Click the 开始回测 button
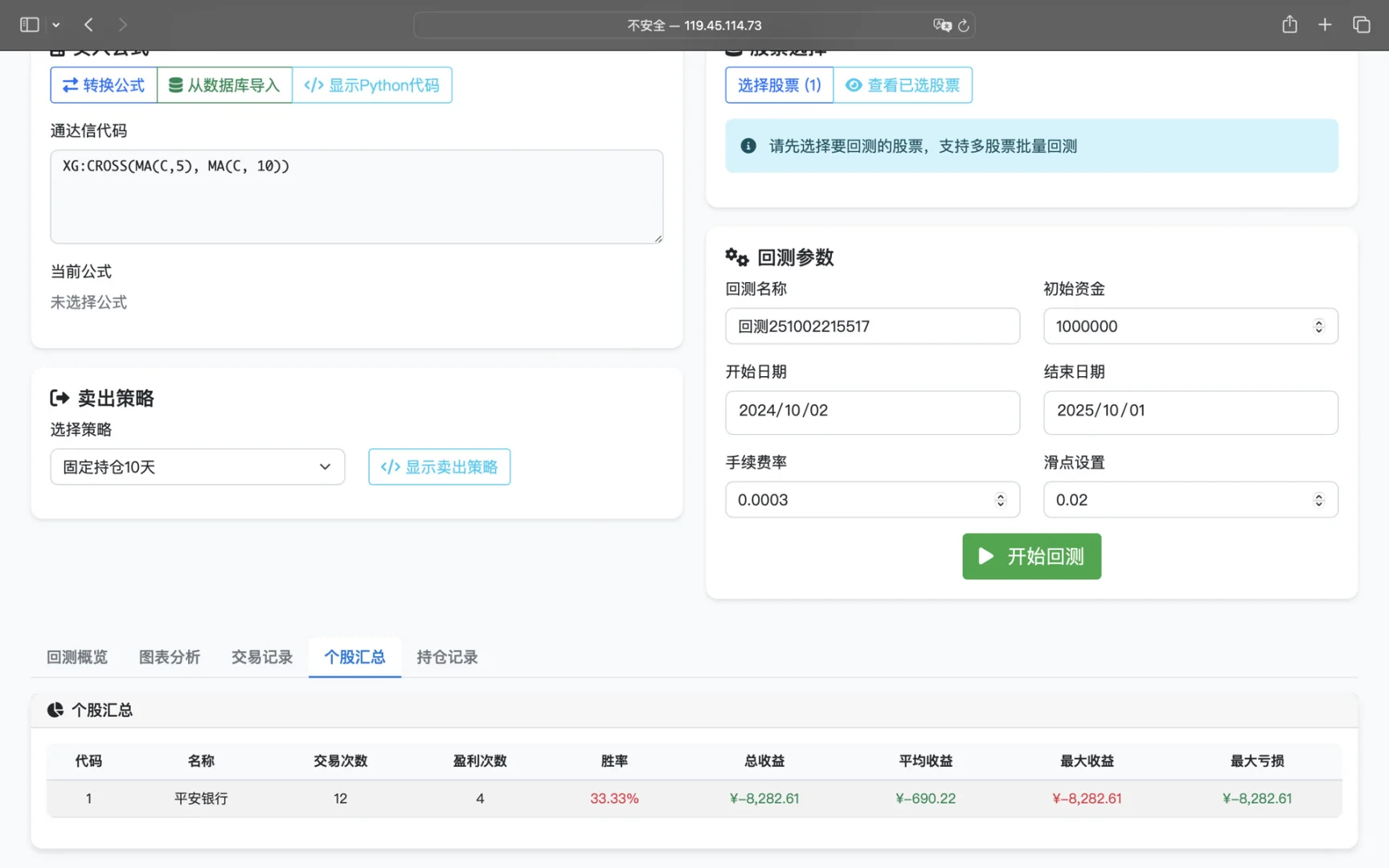This screenshot has height=868, width=1389. pyautogui.click(x=1031, y=556)
